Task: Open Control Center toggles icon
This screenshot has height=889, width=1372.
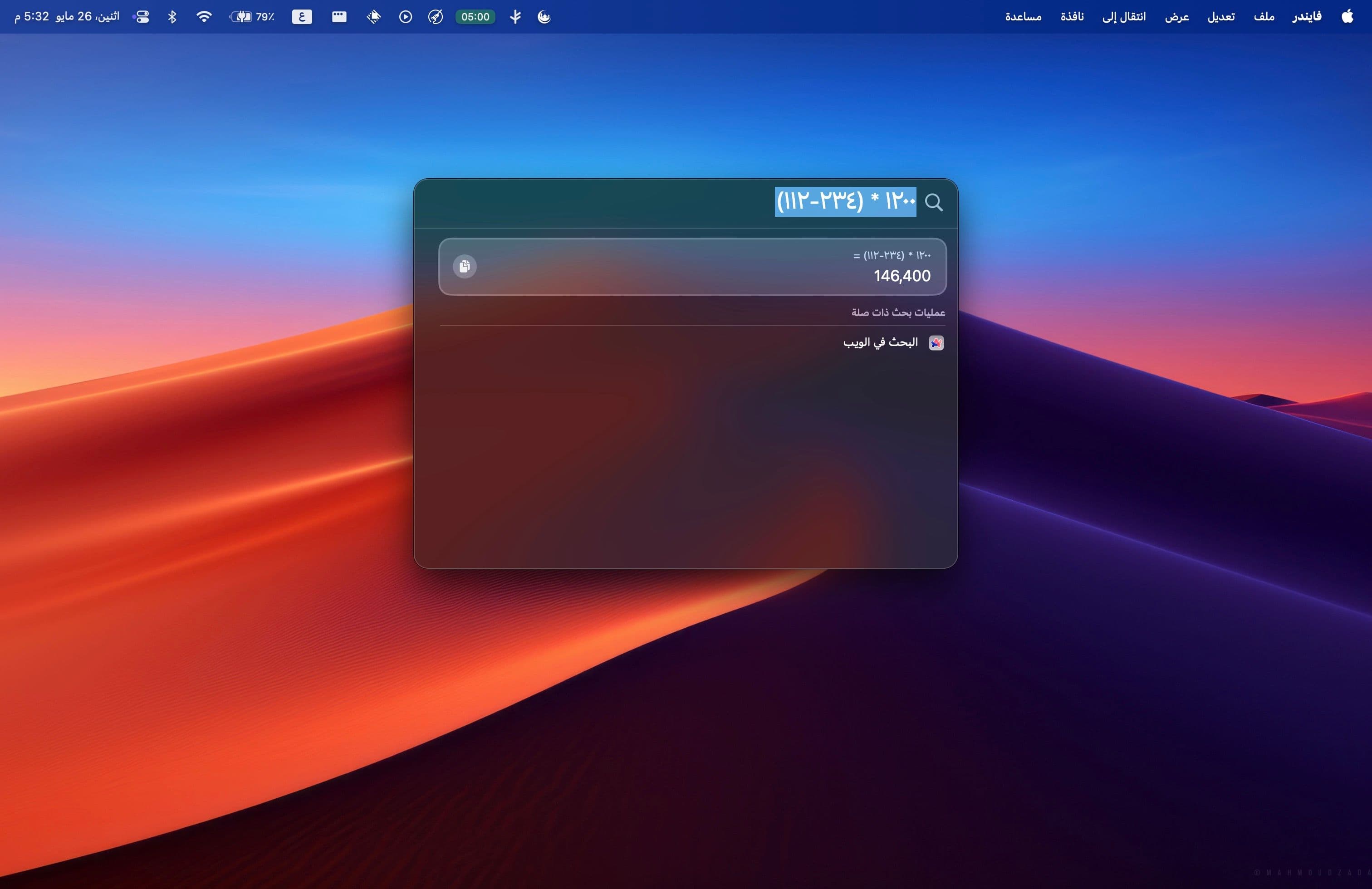Action: [141, 17]
